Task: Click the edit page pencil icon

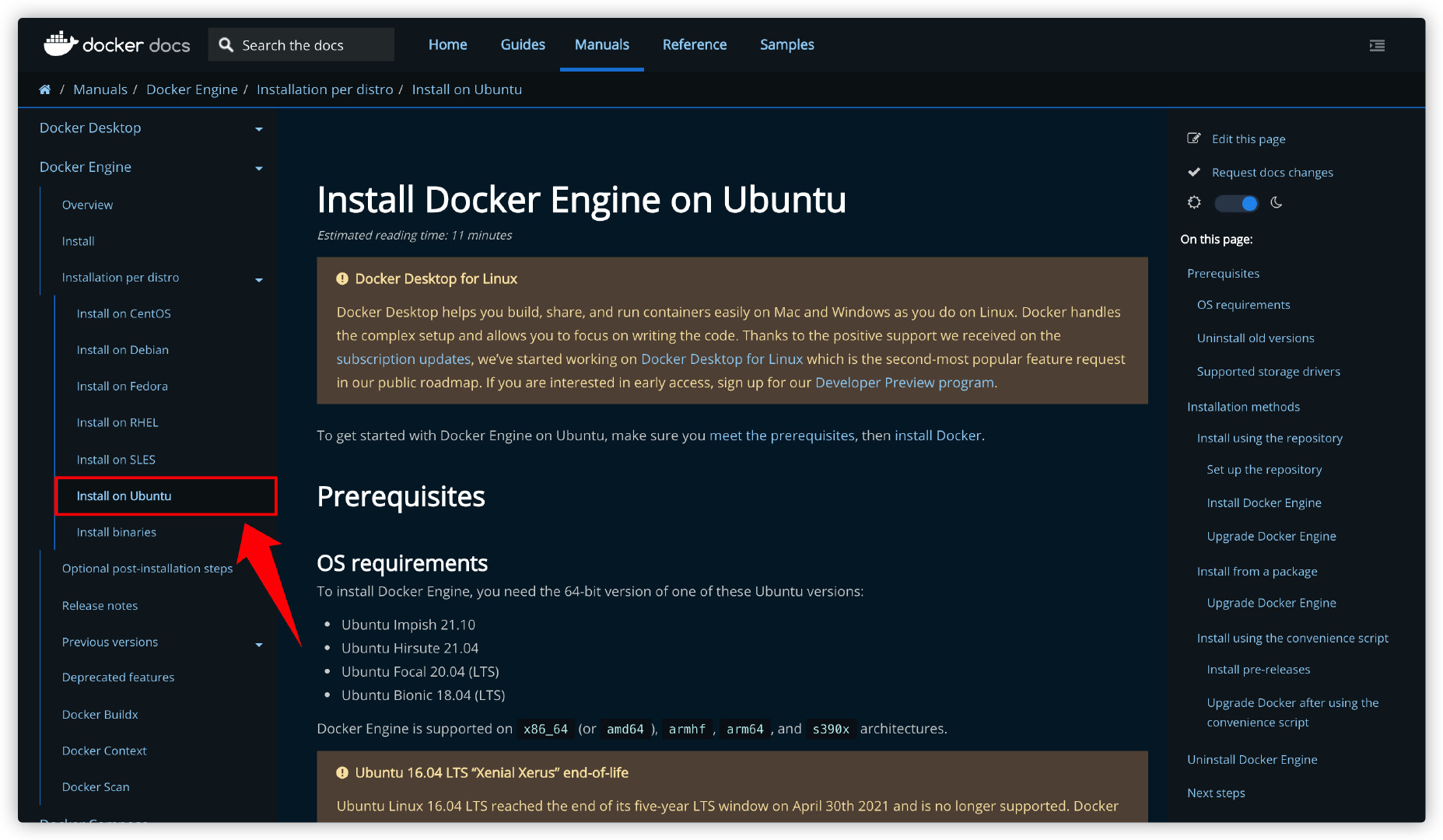Action: coord(1193,138)
